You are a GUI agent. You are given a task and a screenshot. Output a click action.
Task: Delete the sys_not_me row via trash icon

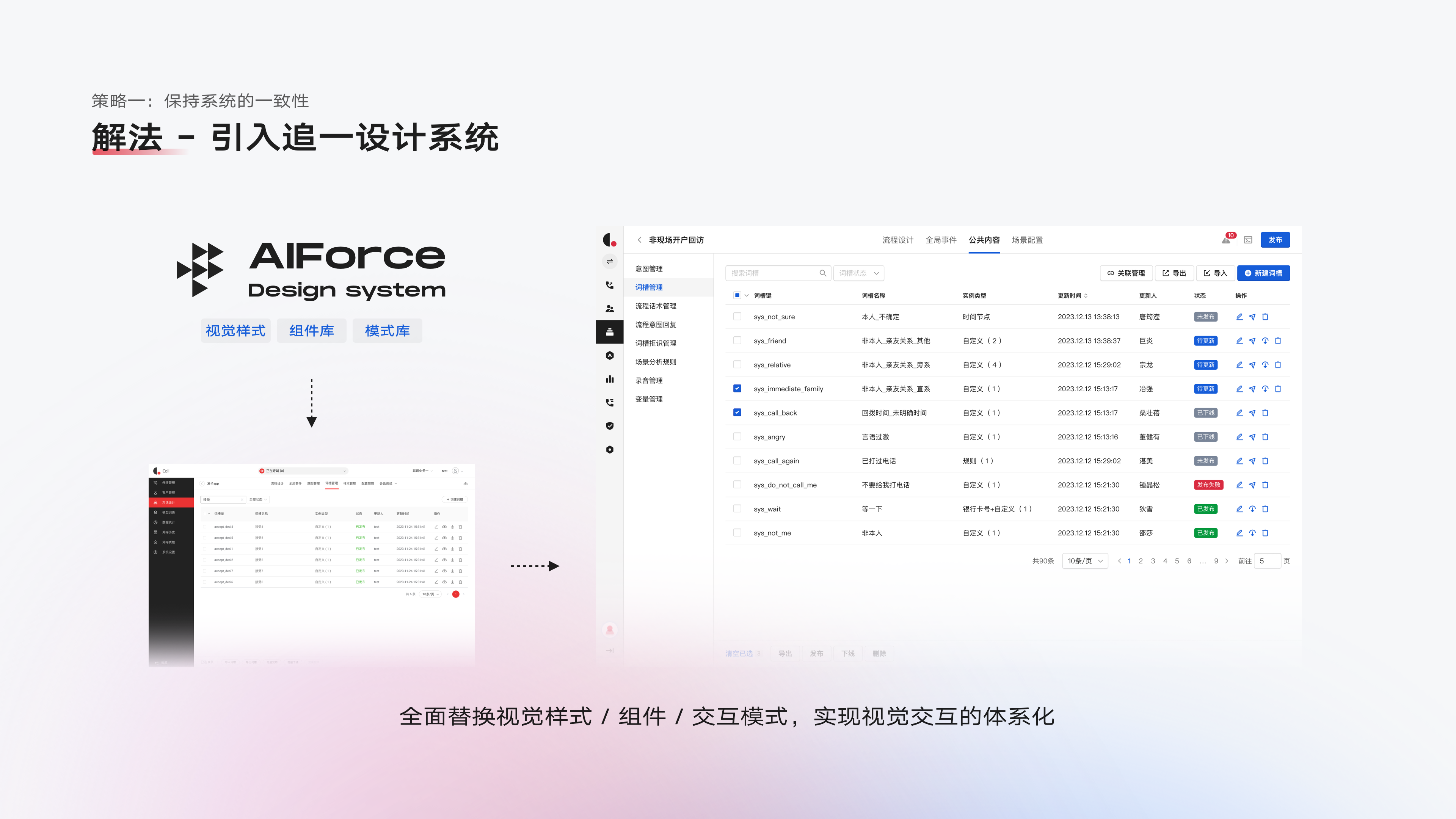1265,533
